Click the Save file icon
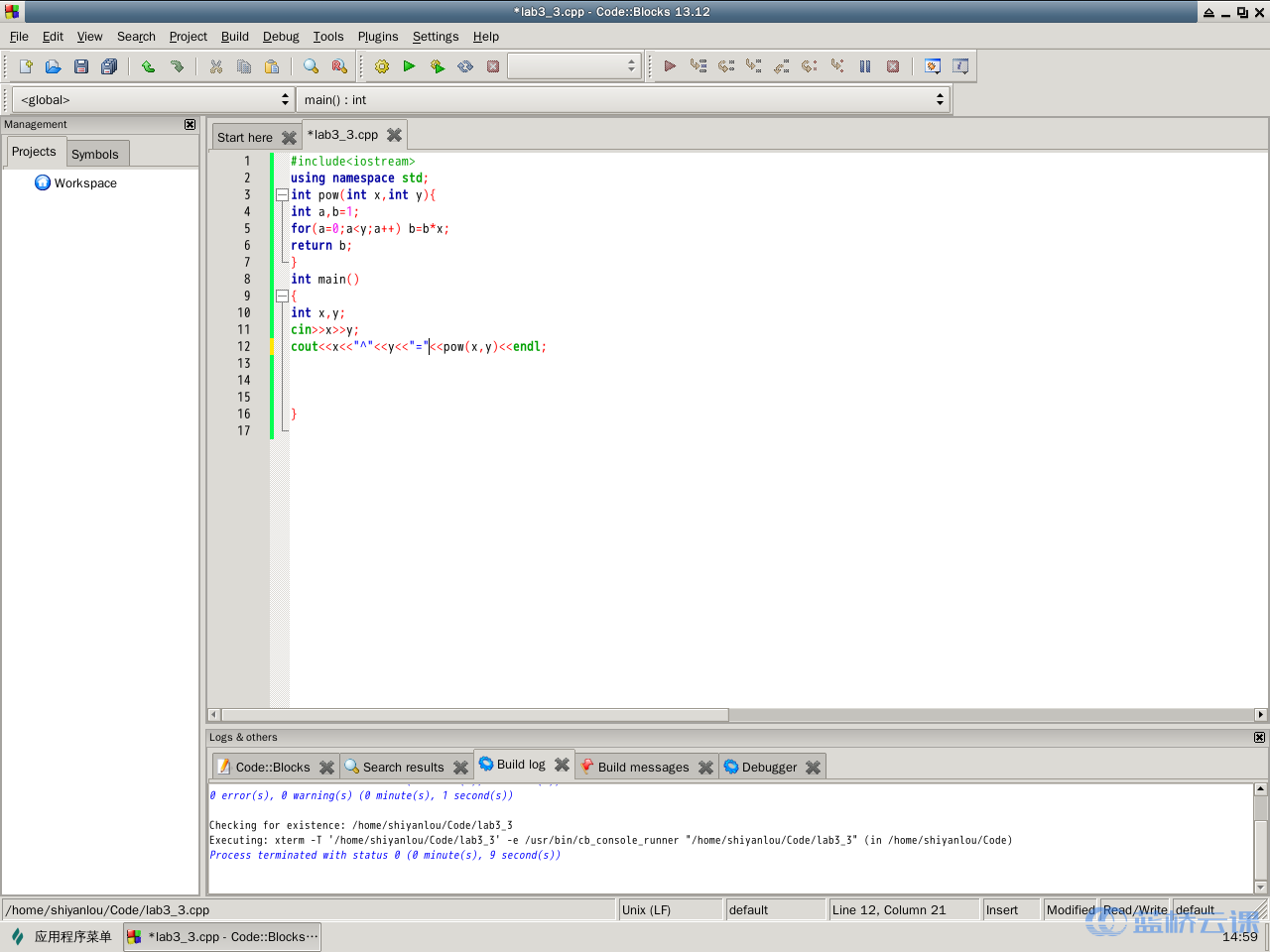This screenshot has height=952, width=1270. [81, 66]
